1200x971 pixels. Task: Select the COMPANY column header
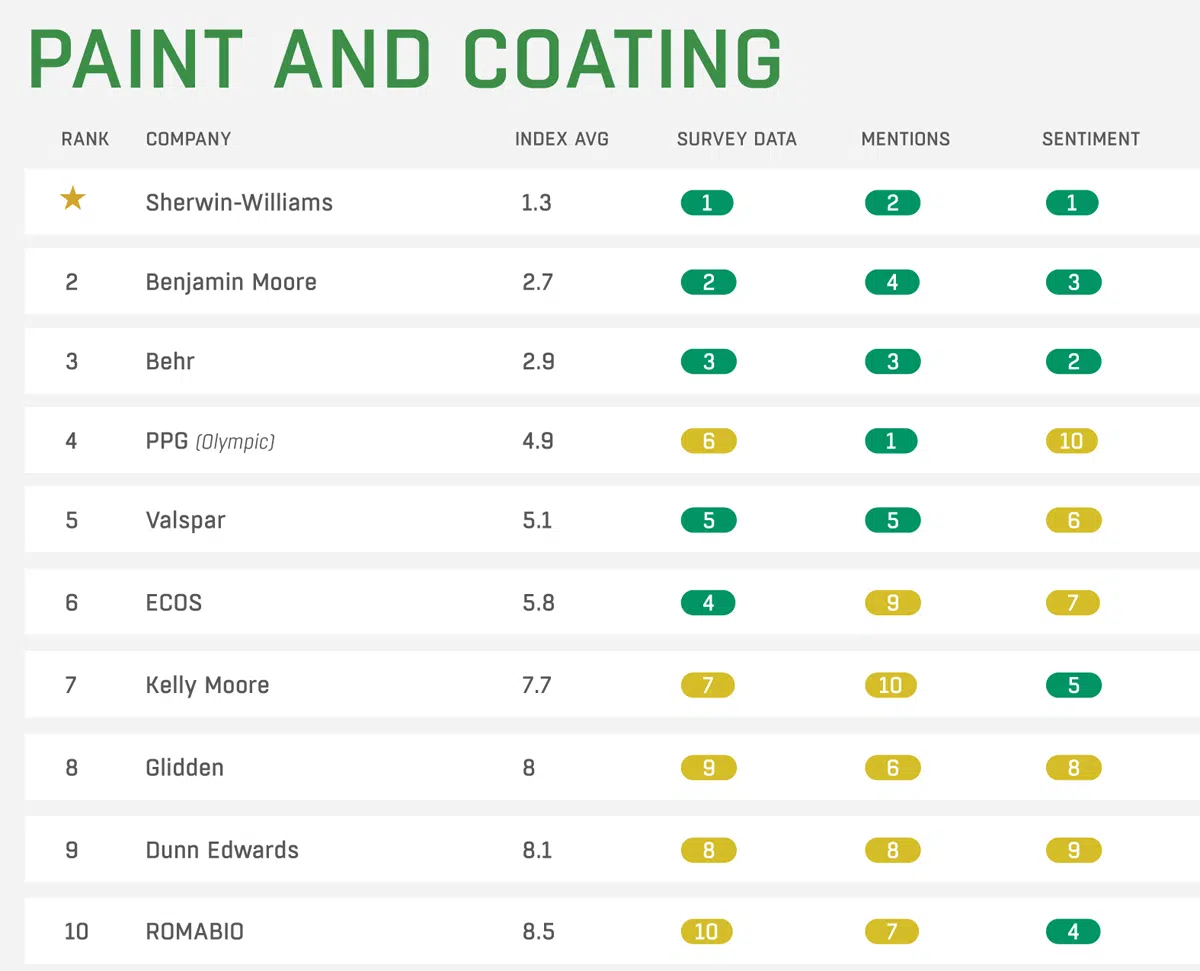188,139
